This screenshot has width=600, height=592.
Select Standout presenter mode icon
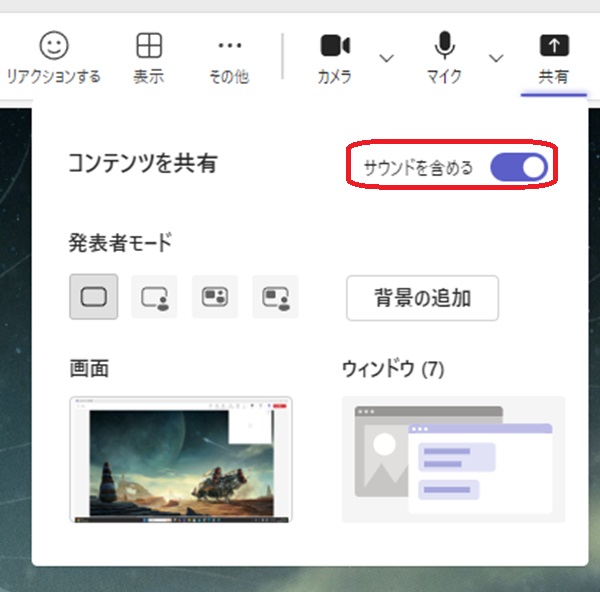point(154,297)
